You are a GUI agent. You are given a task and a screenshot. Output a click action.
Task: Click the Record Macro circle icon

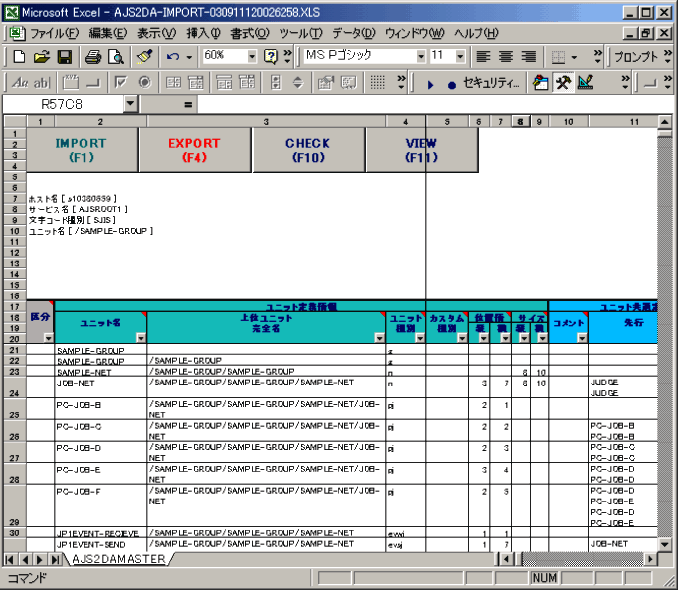(452, 85)
